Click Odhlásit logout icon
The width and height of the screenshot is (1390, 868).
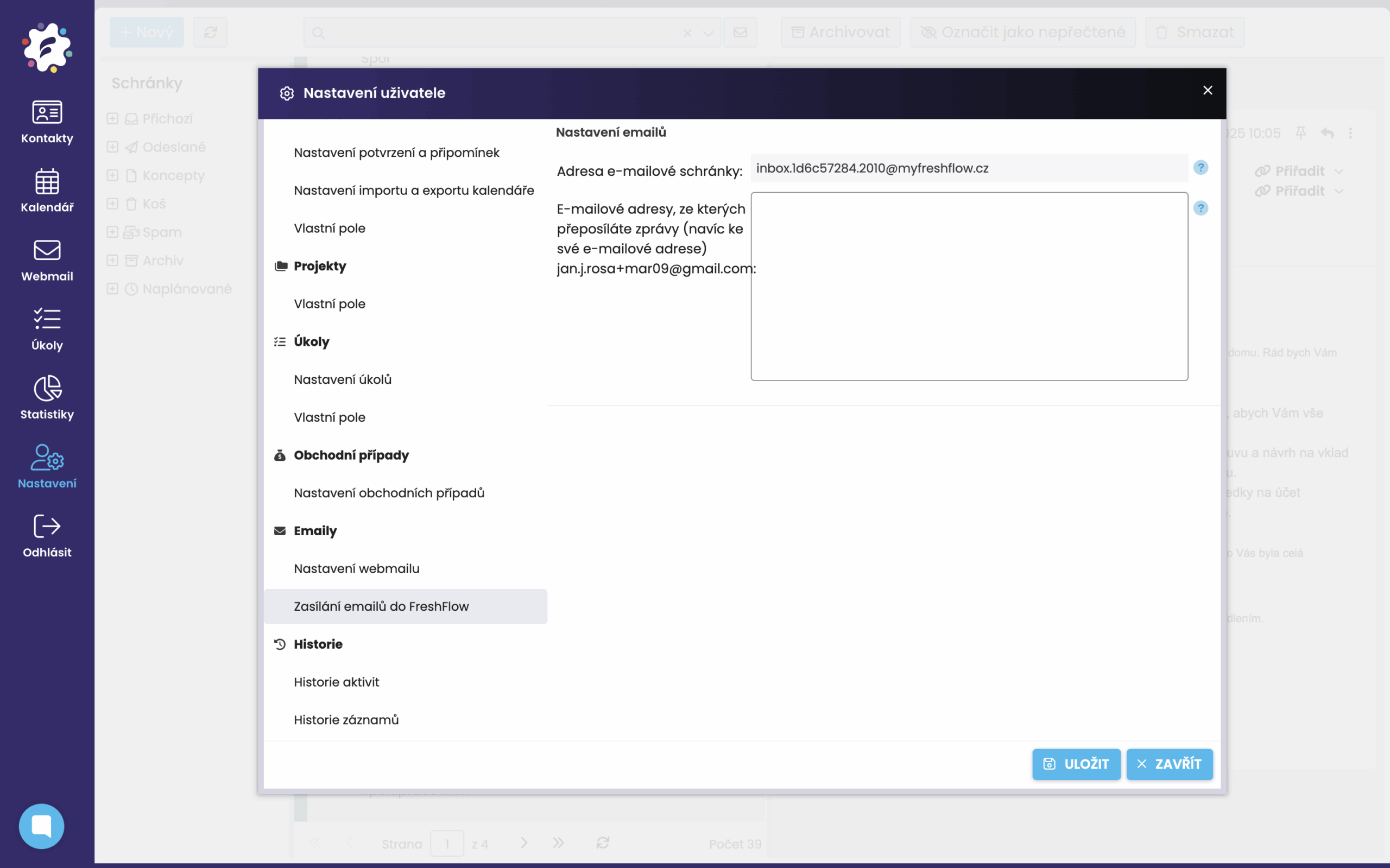click(47, 535)
